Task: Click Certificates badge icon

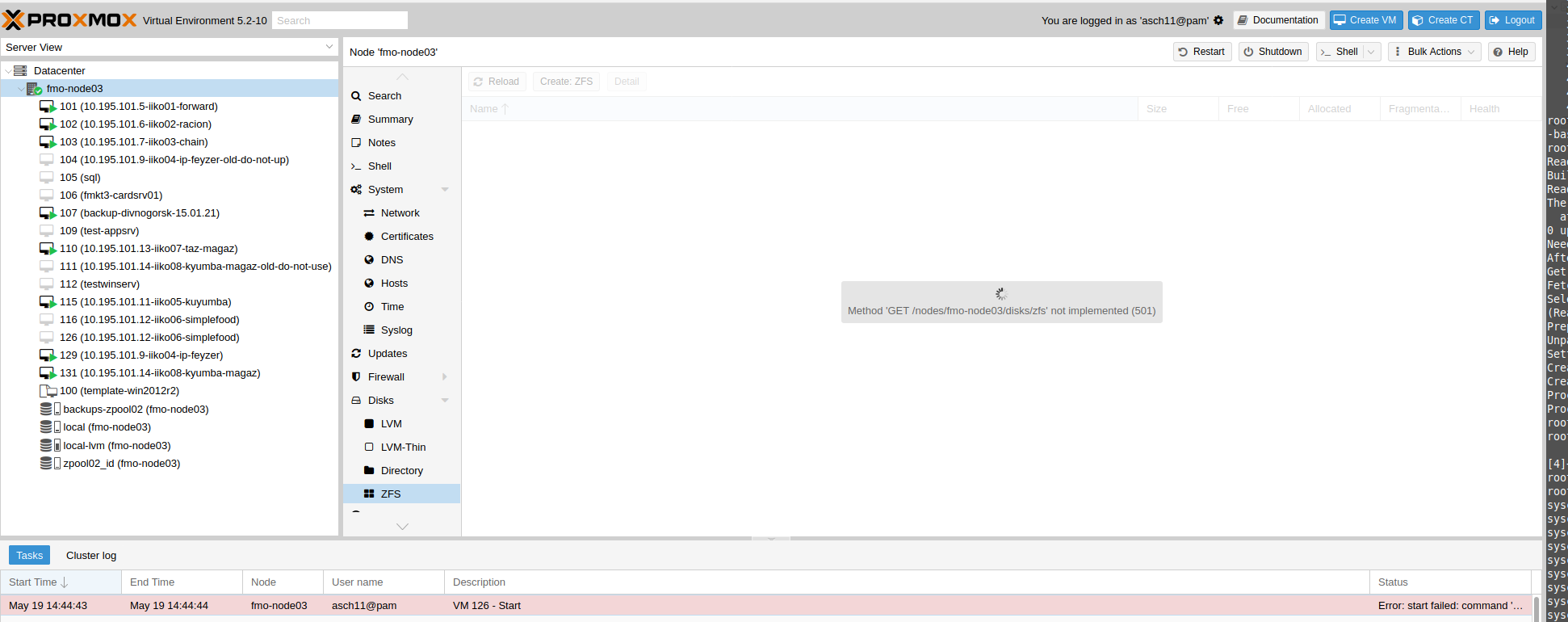Action: click(x=369, y=237)
